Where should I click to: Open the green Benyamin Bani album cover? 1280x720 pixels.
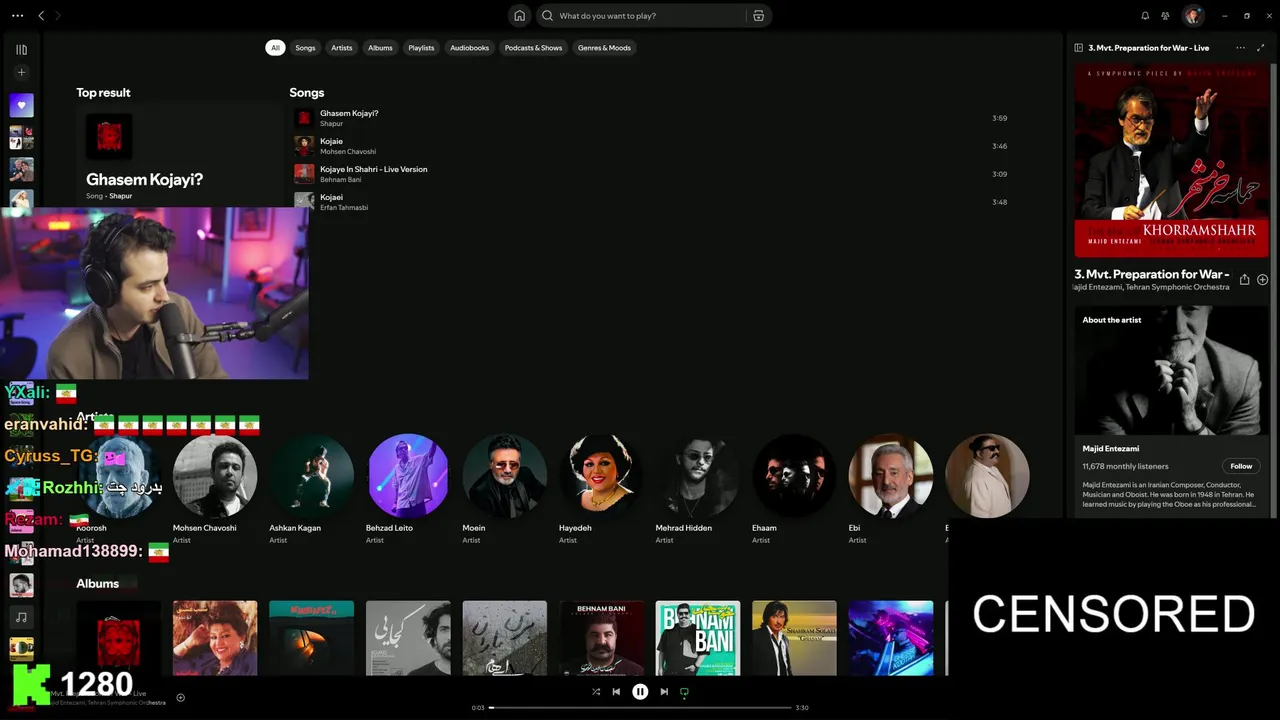pos(698,638)
